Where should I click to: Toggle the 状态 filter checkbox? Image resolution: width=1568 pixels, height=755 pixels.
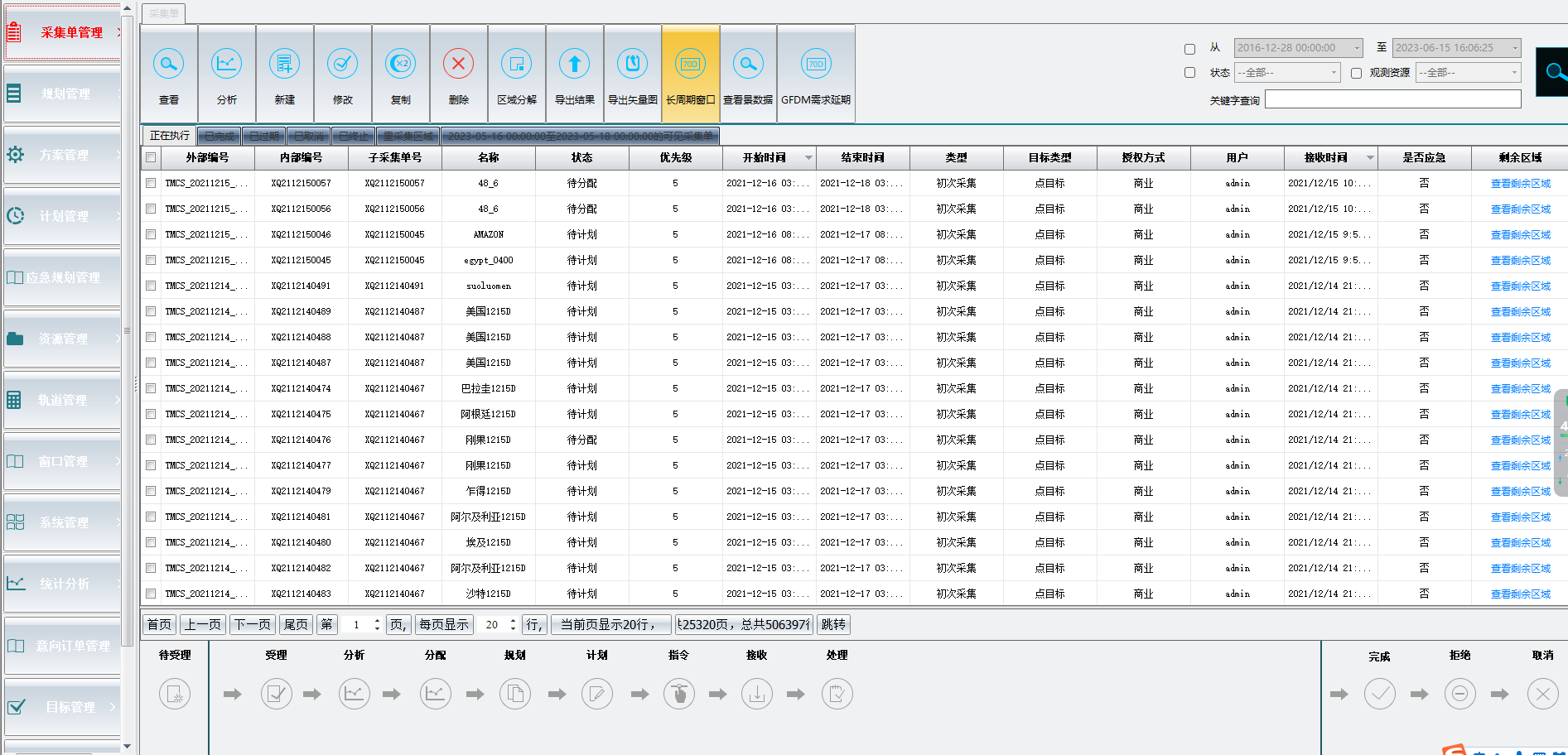(x=1189, y=73)
